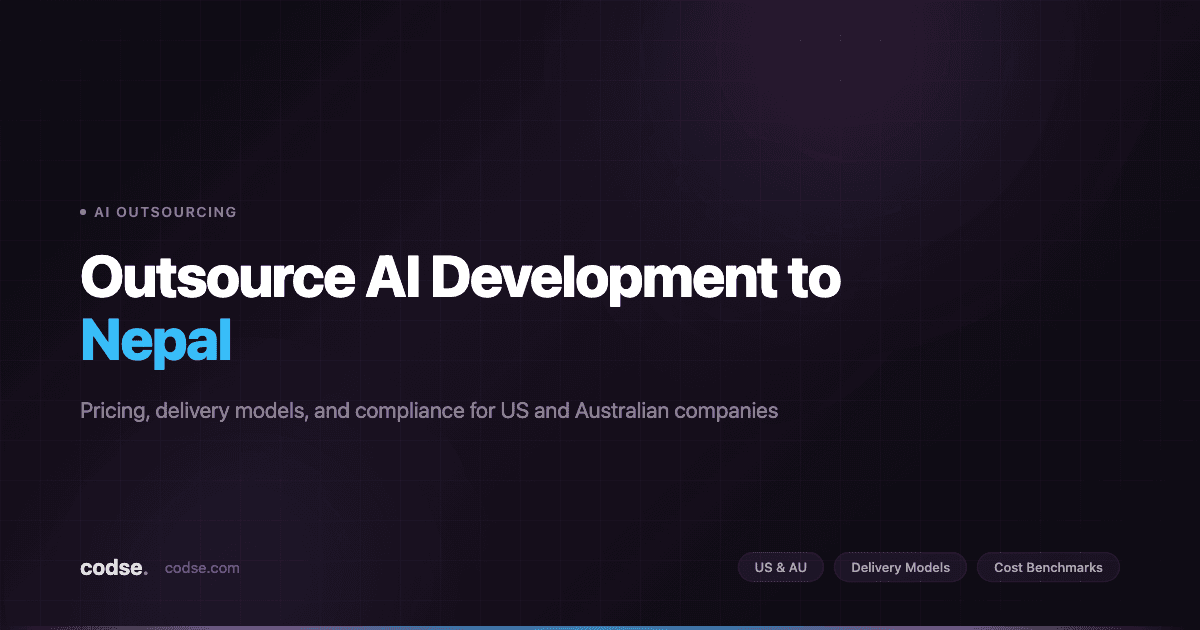Click the bullet dot beside AI OUTSOURCING
This screenshot has width=1200, height=630.
83,211
